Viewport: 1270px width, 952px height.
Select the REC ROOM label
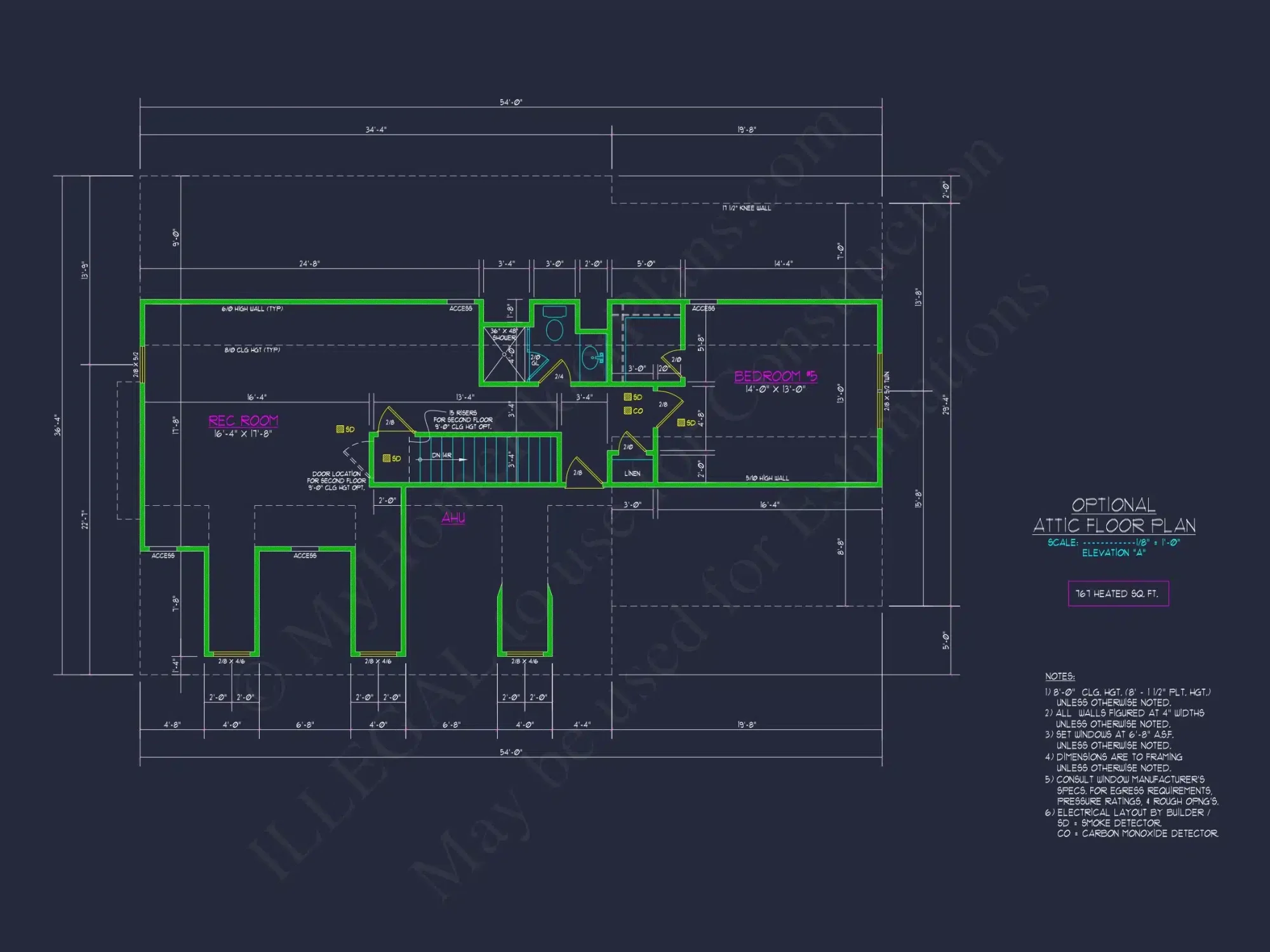click(x=244, y=420)
